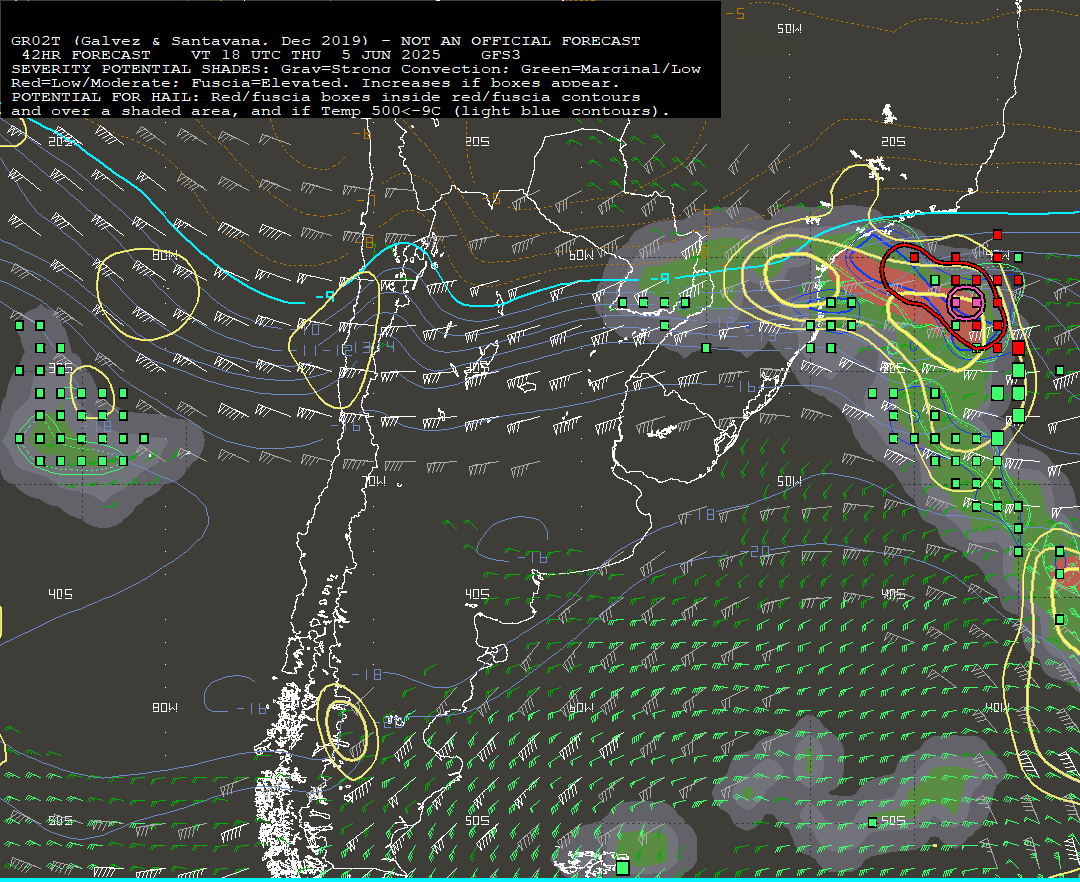Click "Temp 500<-9C (light blue contours)" text
The height and width of the screenshot is (882, 1080).
(495, 111)
